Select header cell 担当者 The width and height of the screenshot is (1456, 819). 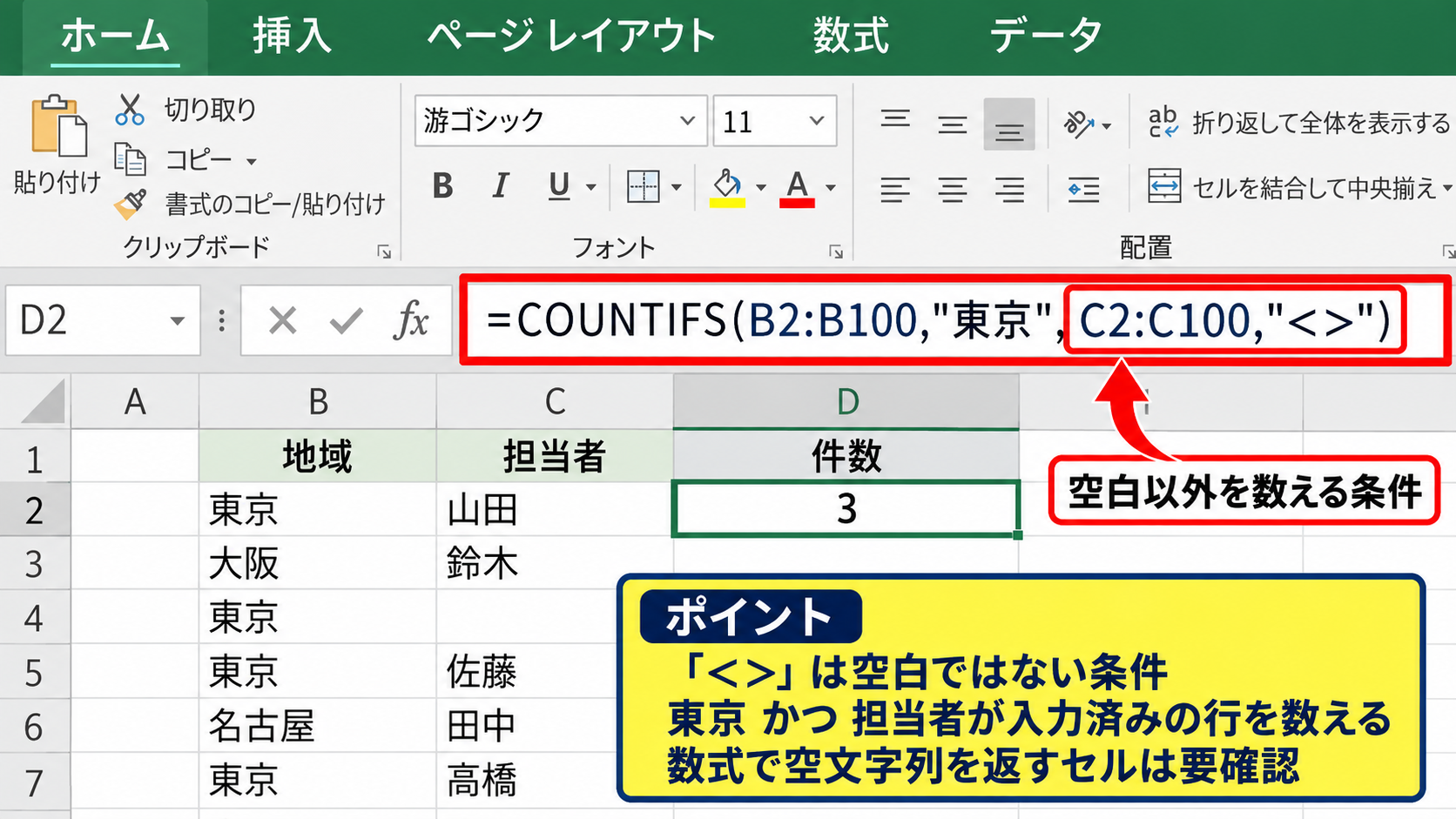click(555, 456)
